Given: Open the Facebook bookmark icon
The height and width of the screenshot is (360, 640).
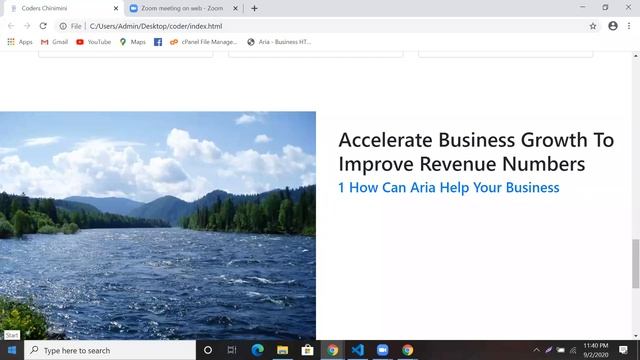Looking at the screenshot, I should 158,42.
